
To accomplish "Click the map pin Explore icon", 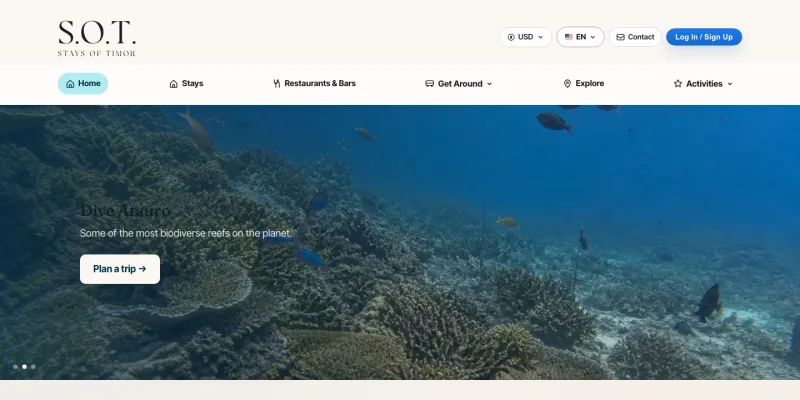I will tap(567, 84).
